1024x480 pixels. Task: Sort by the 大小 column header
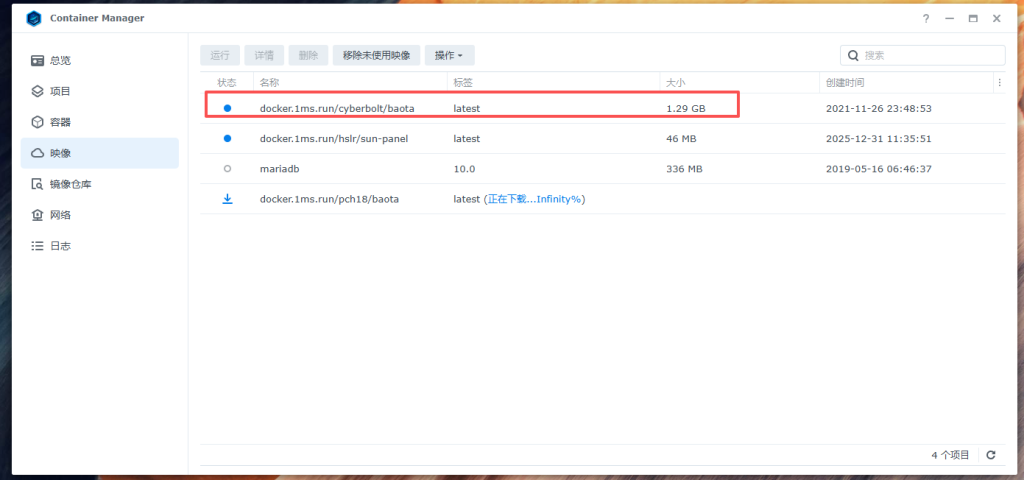(x=739, y=83)
